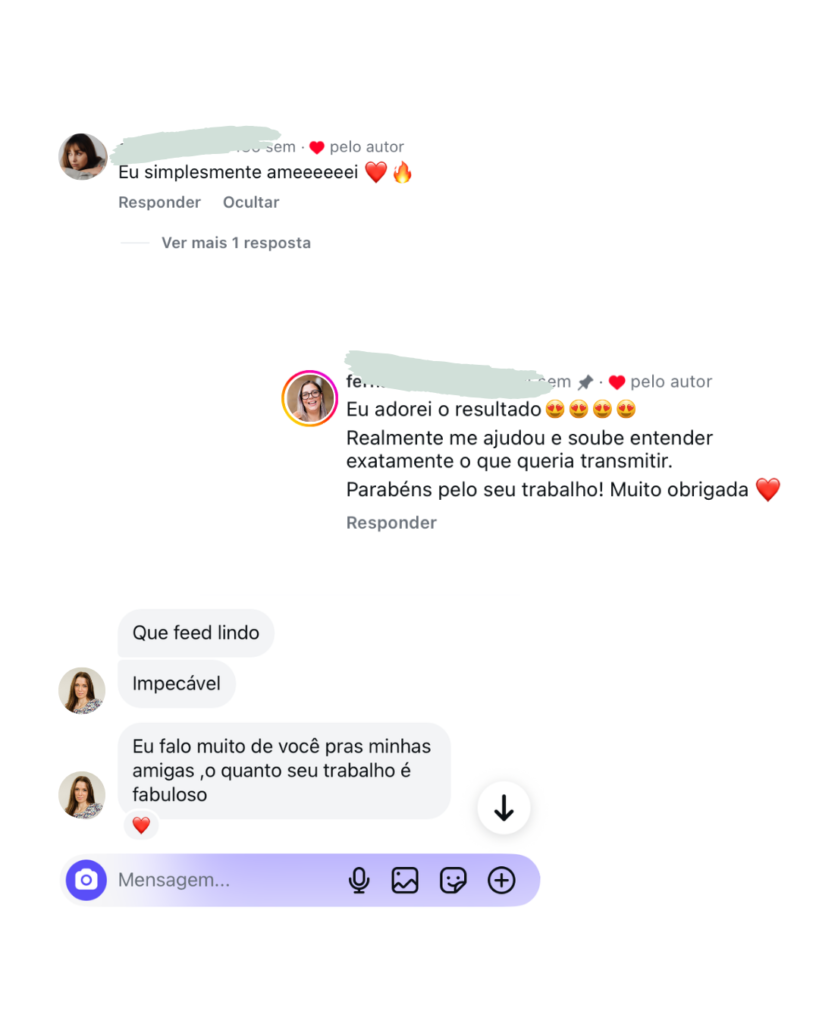Open first commenter's profile picture
819x1024 pixels.
(x=83, y=157)
